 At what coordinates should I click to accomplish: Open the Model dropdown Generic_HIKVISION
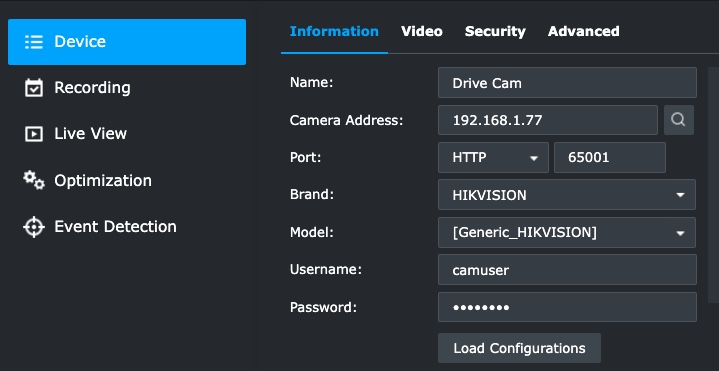567,233
